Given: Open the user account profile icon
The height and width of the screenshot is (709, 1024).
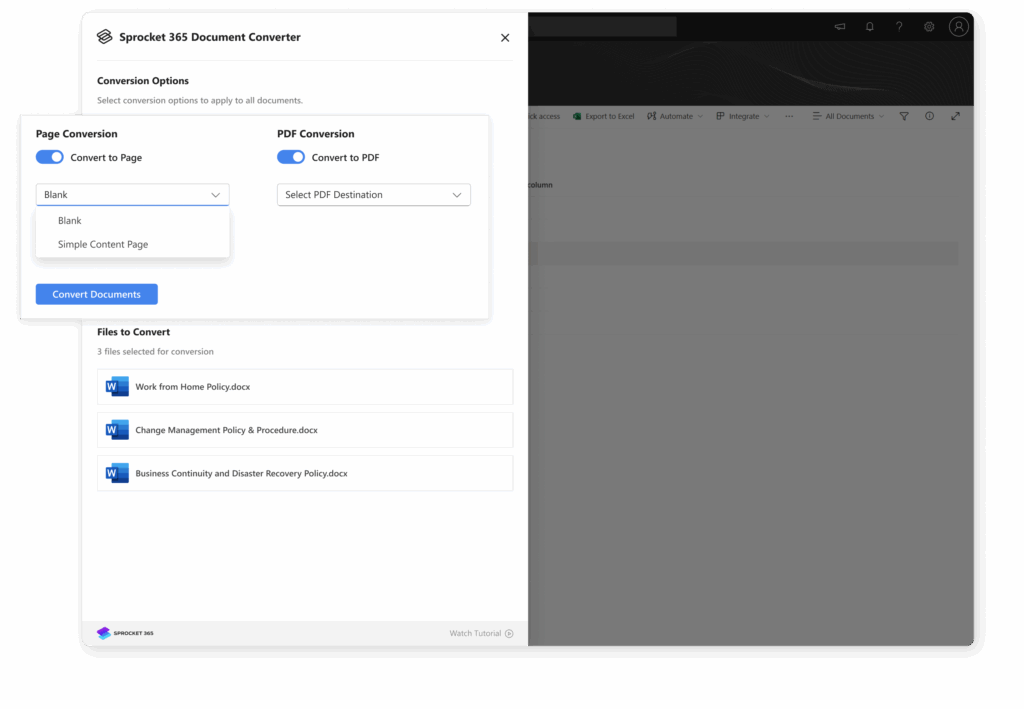Looking at the screenshot, I should [x=959, y=27].
